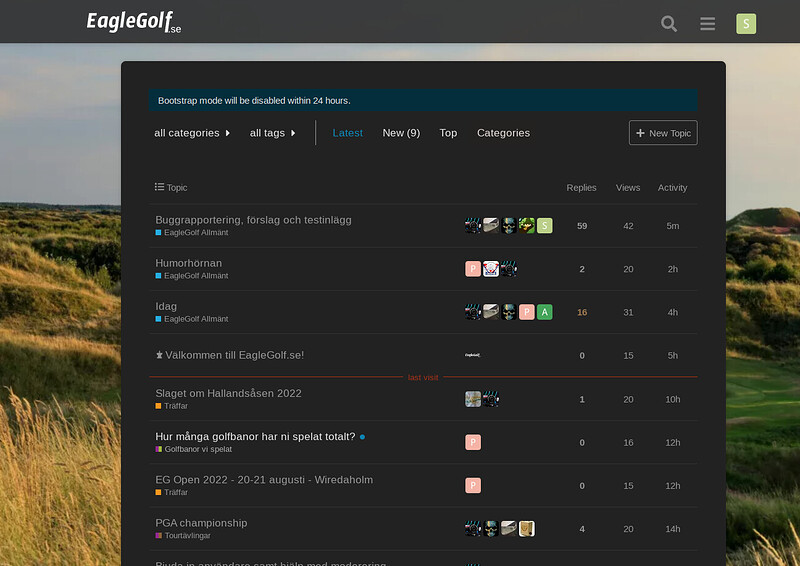
Task: Click the poster avatar in Välkommen row
Action: click(x=473, y=355)
